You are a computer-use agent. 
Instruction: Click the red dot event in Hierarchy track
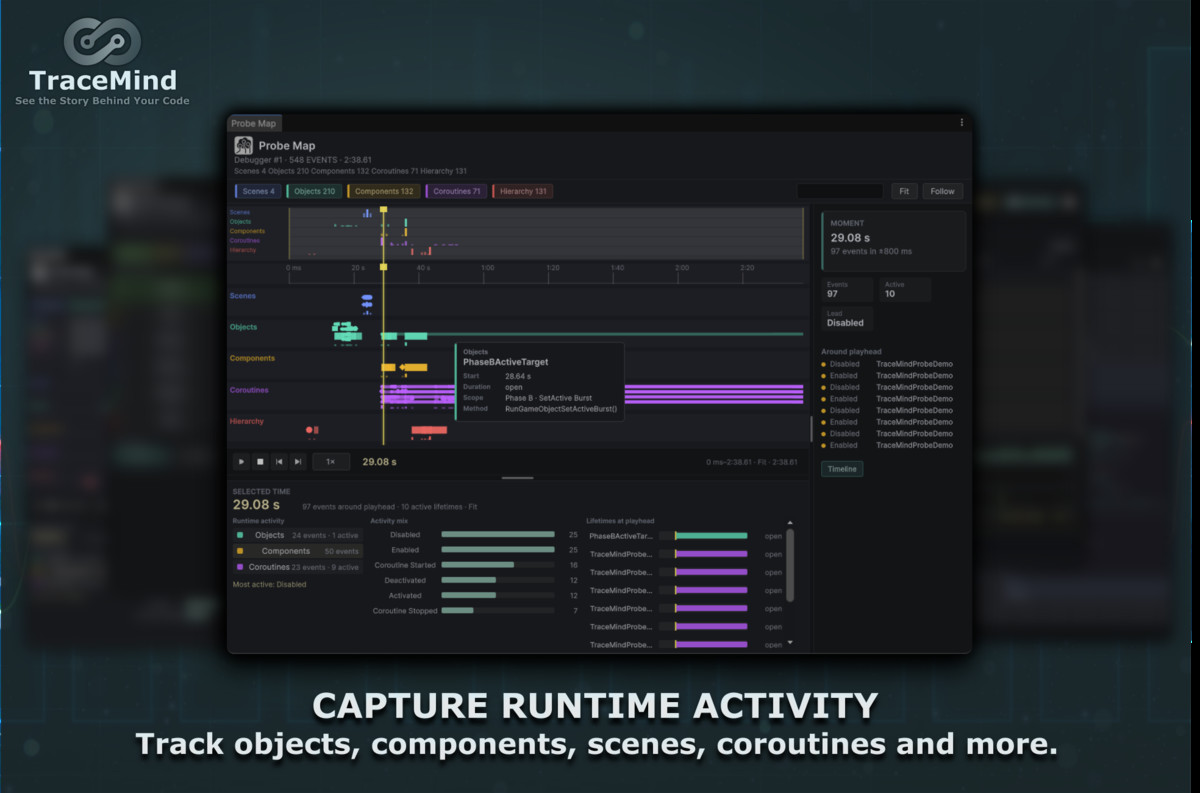[309, 430]
